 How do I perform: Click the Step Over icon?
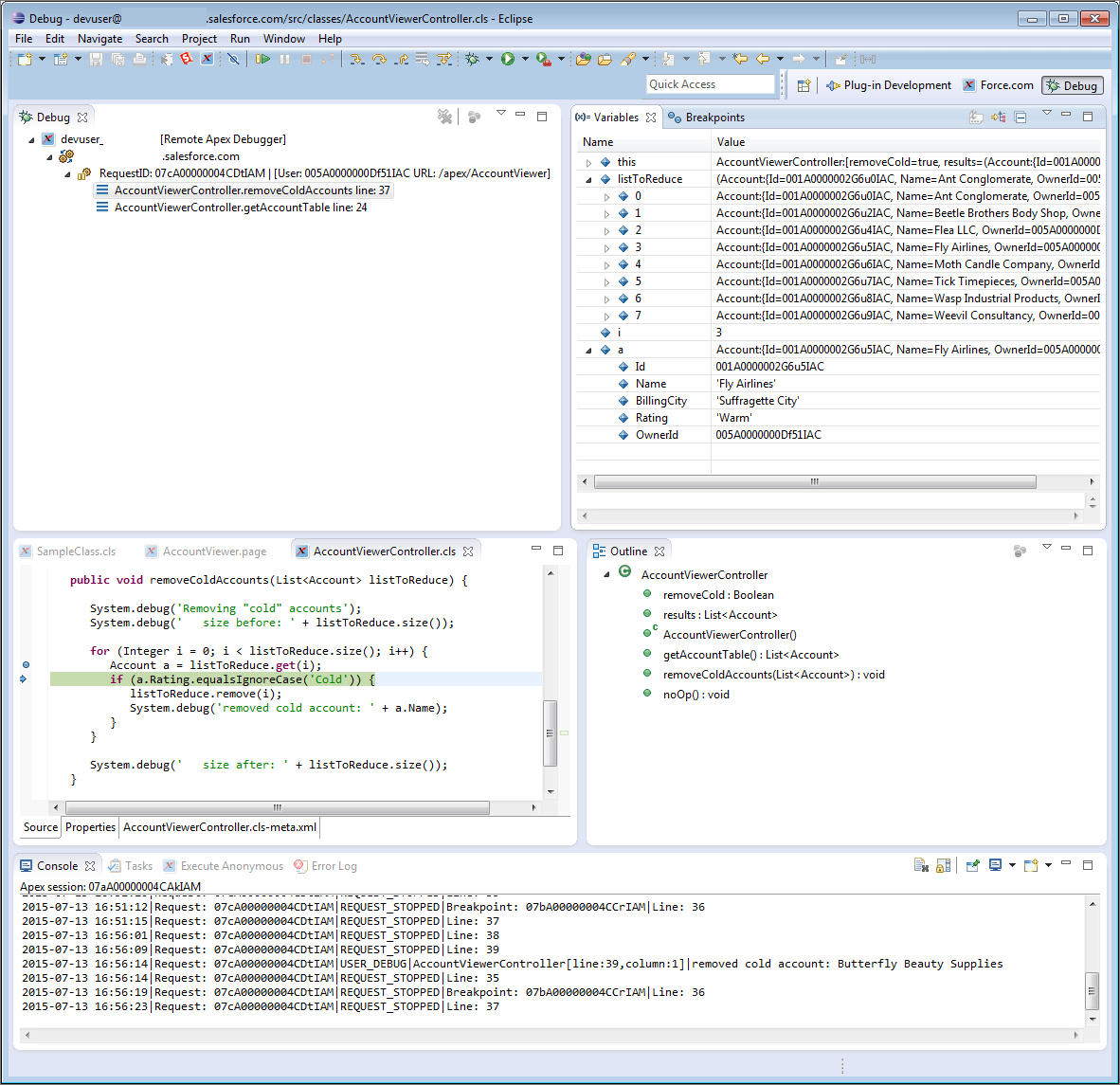coord(379,60)
